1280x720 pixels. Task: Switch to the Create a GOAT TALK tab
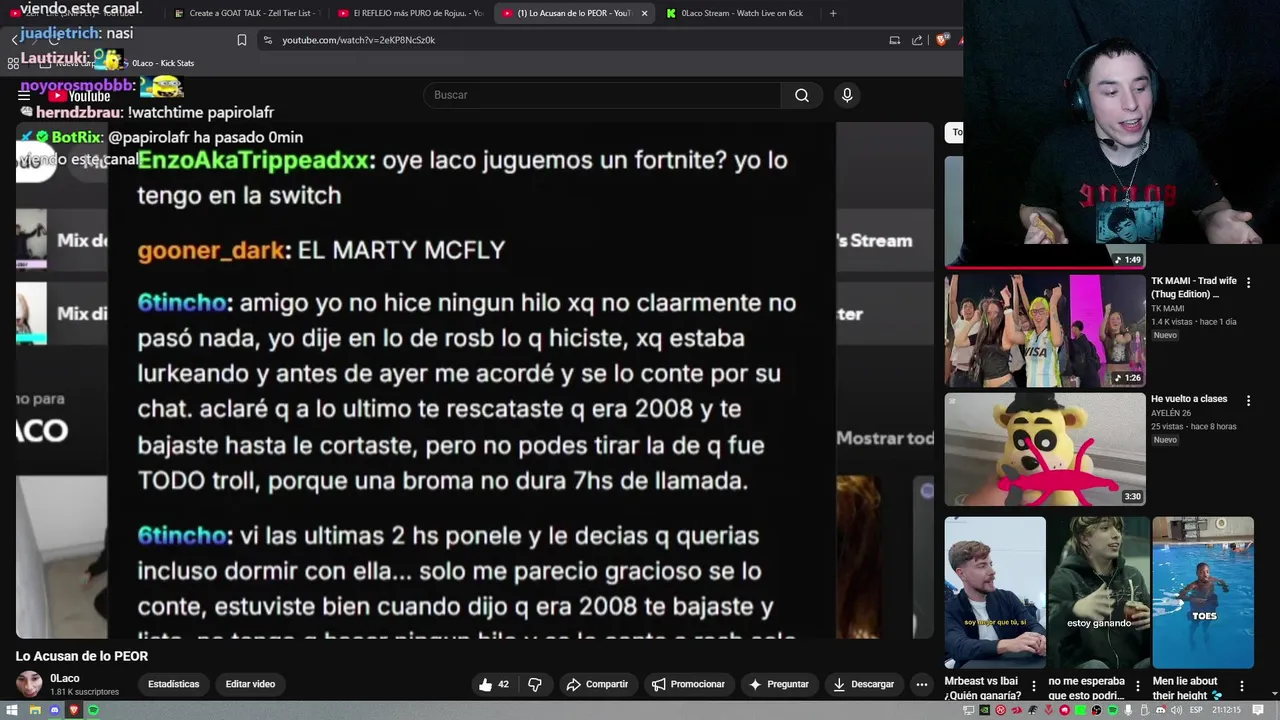pyautogui.click(x=246, y=13)
